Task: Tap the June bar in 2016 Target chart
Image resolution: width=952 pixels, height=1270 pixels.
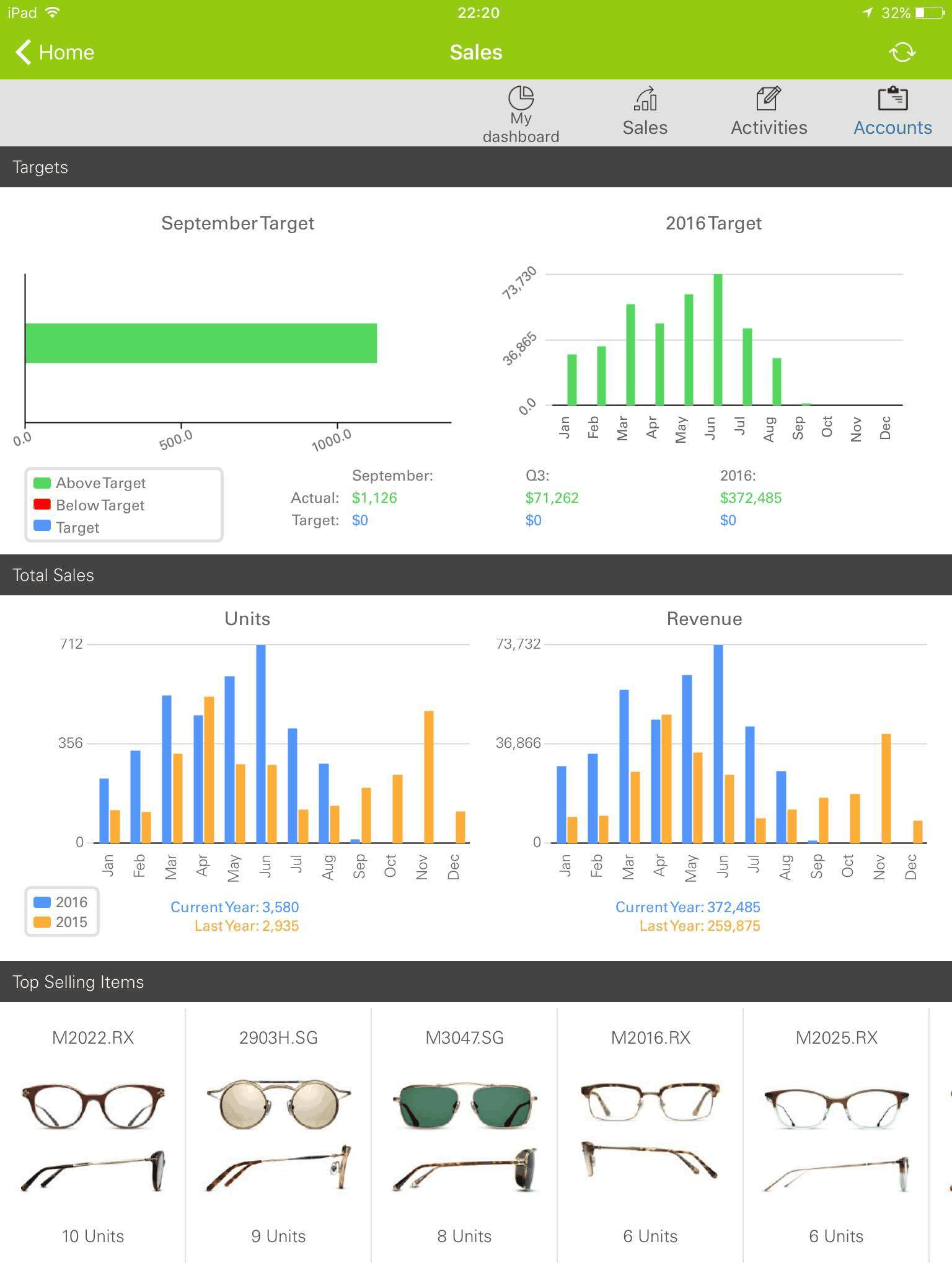Action: point(718,339)
